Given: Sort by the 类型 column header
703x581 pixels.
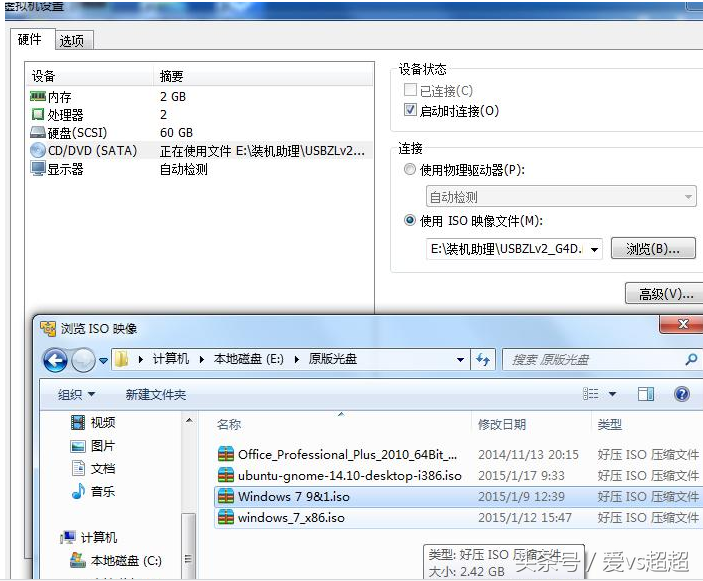Looking at the screenshot, I should click(609, 424).
